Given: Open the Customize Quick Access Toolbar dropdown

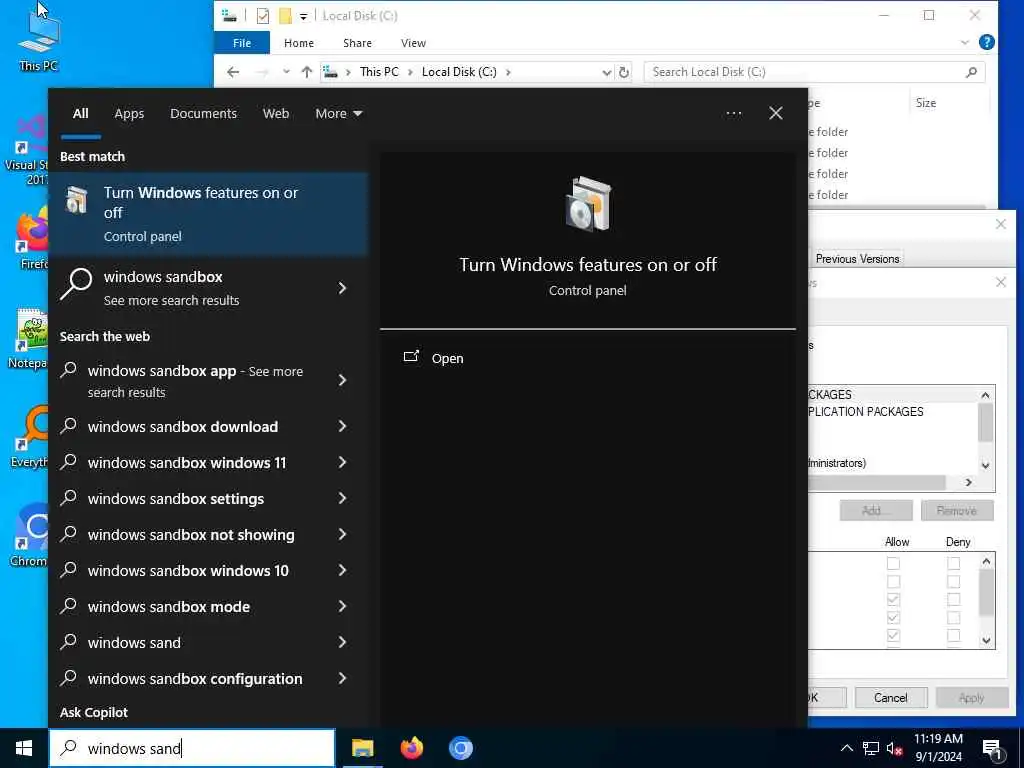Looking at the screenshot, I should pos(304,16).
